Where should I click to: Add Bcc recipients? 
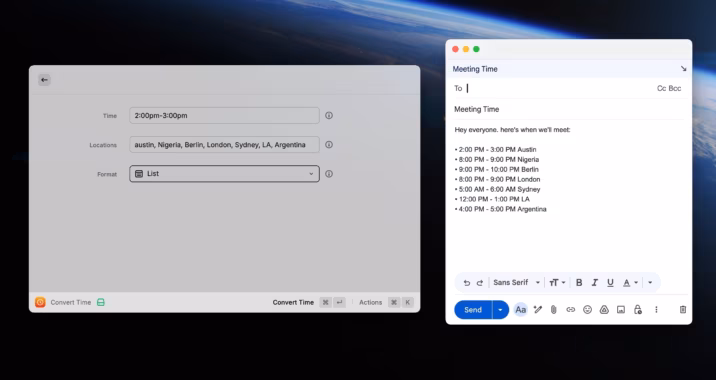tap(675, 88)
